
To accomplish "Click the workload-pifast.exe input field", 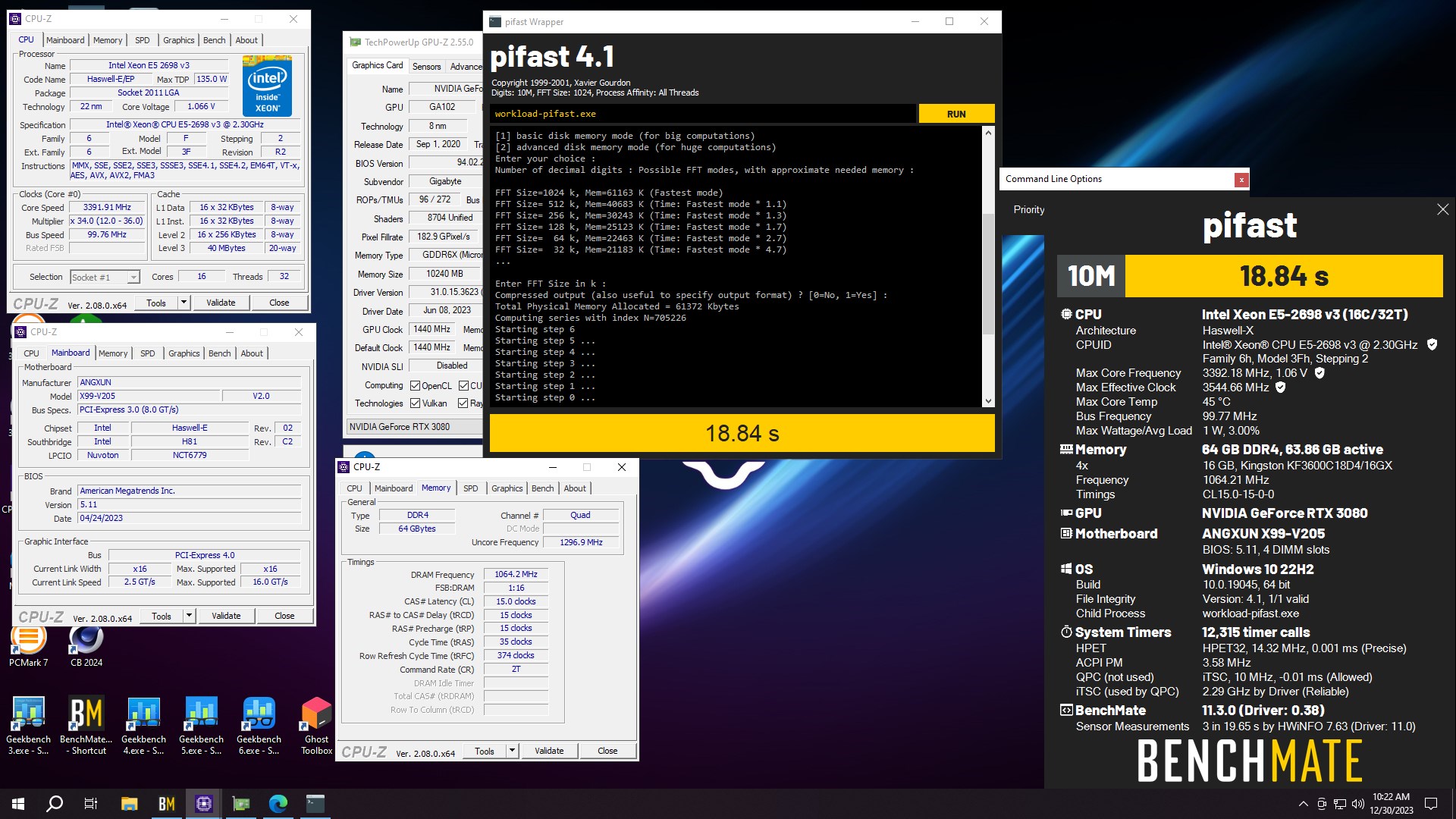I will point(702,114).
